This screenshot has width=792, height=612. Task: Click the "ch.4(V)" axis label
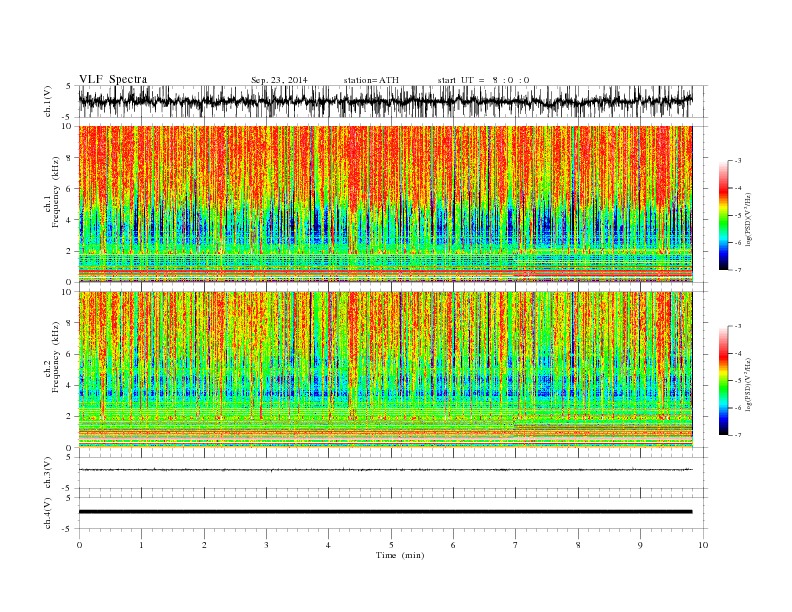coord(48,513)
